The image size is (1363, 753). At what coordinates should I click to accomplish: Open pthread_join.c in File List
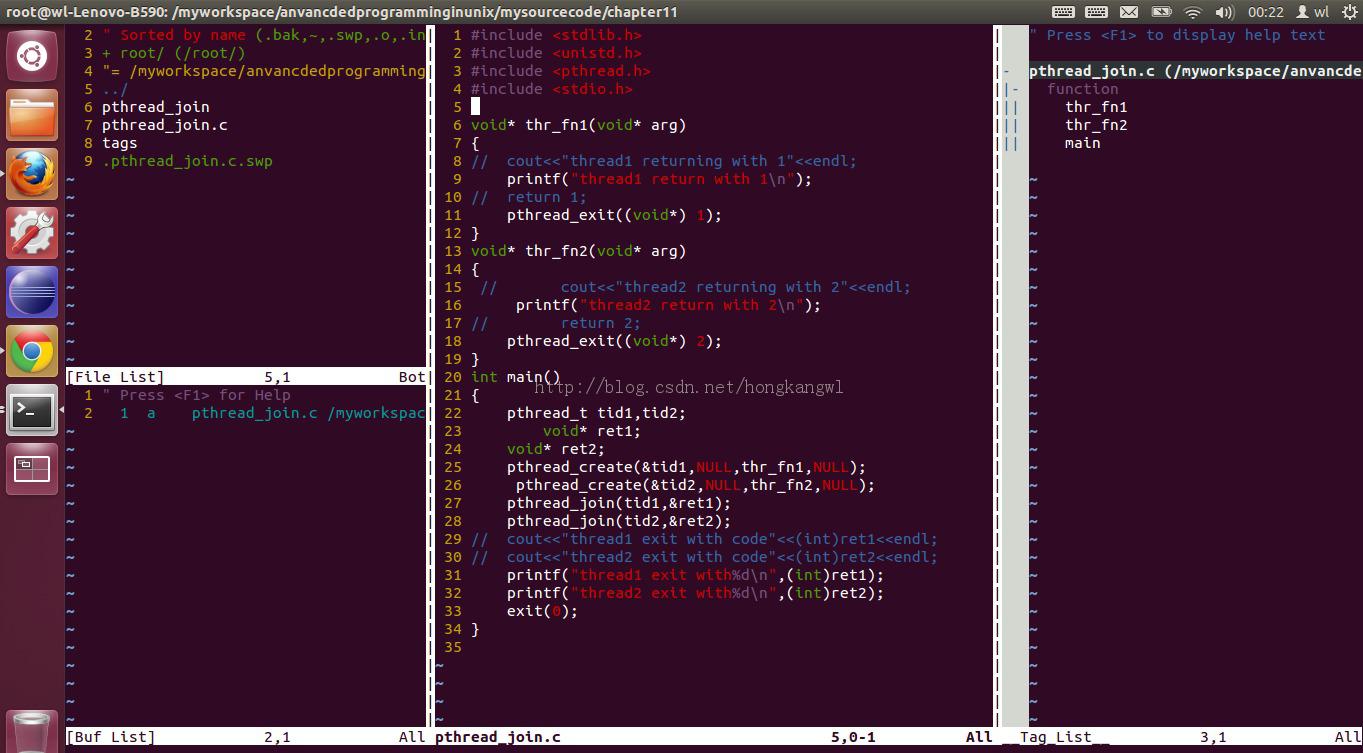pyautogui.click(x=165, y=125)
